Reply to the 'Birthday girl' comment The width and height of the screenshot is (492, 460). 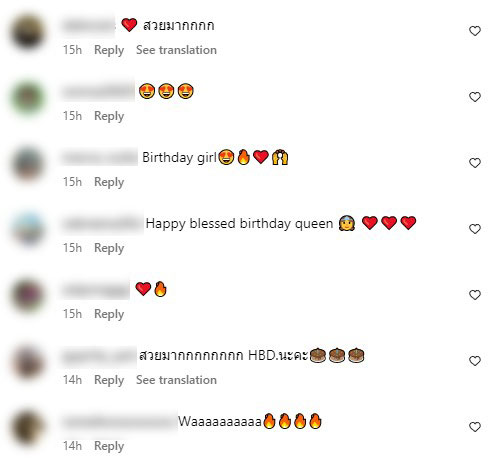109,182
